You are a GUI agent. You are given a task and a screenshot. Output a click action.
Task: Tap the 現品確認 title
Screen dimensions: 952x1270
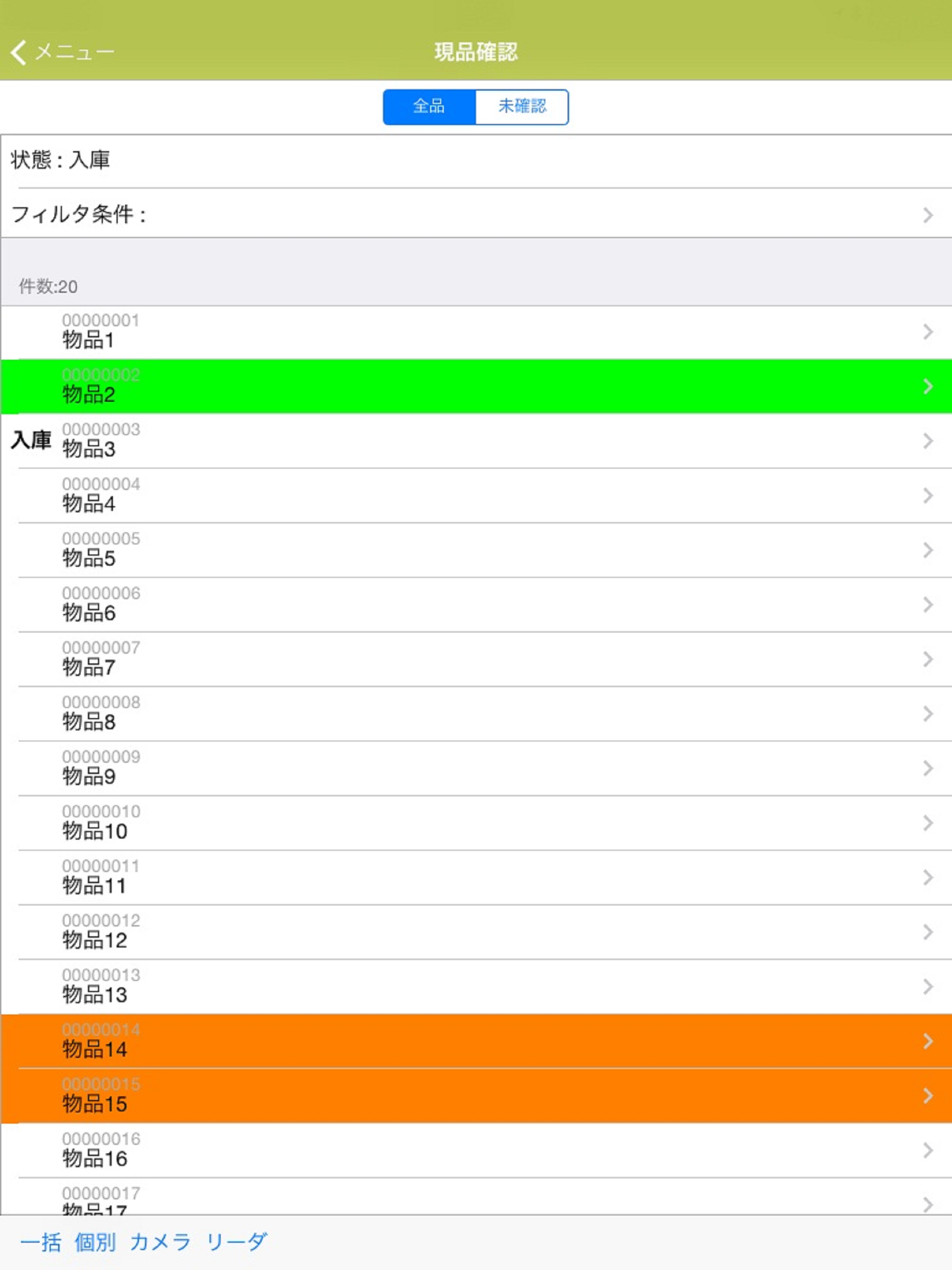coord(476,52)
